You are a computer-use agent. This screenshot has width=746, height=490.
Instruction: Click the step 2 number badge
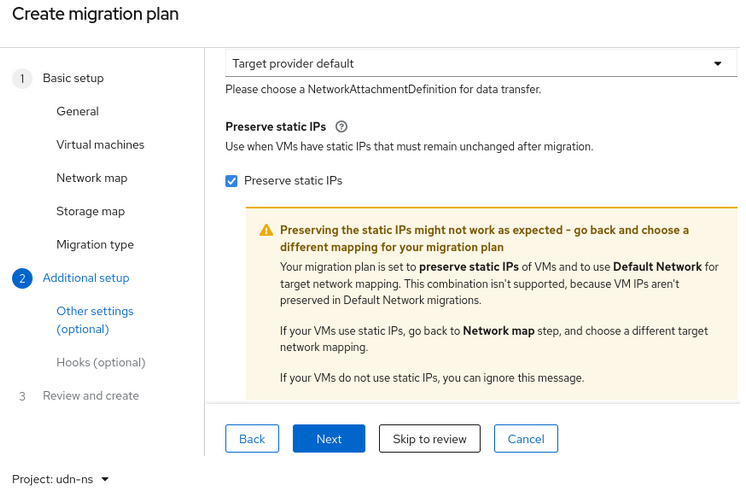coord(22,278)
